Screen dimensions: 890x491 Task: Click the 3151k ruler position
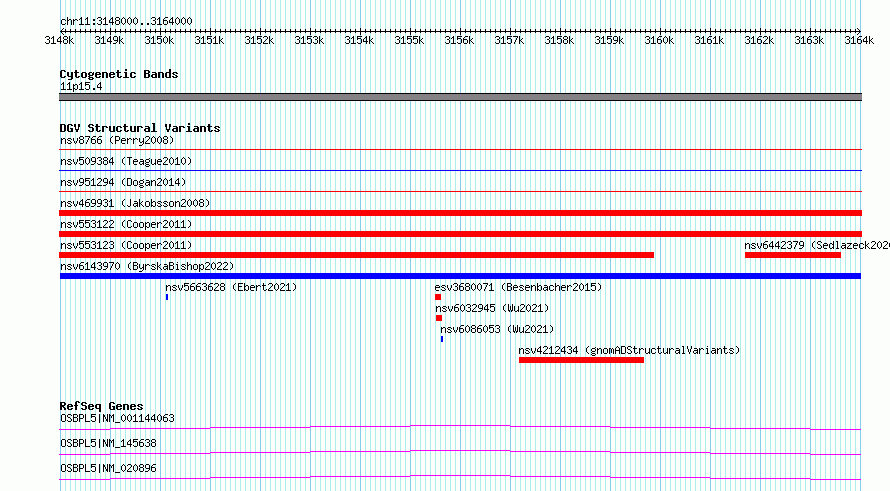(x=209, y=40)
